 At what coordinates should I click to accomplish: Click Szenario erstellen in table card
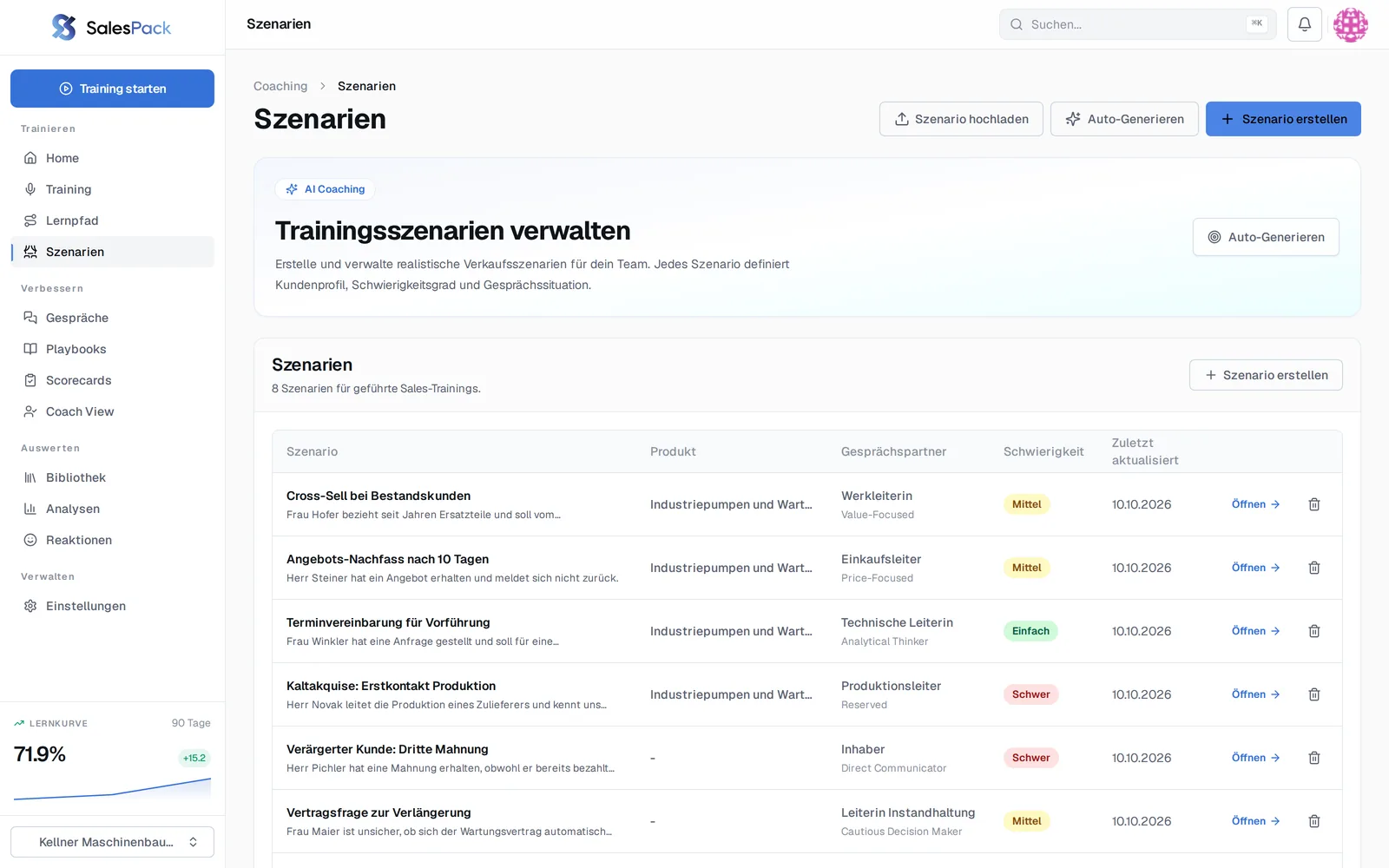(1266, 375)
